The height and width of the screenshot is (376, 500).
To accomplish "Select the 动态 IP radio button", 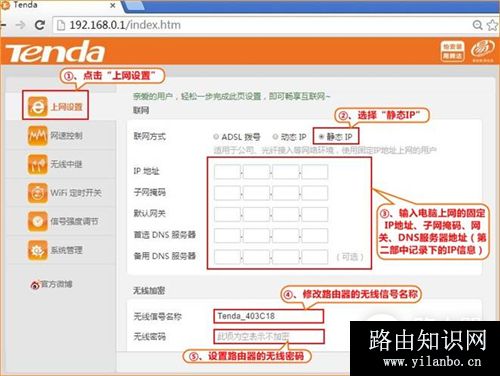I will pyautogui.click(x=275, y=137).
